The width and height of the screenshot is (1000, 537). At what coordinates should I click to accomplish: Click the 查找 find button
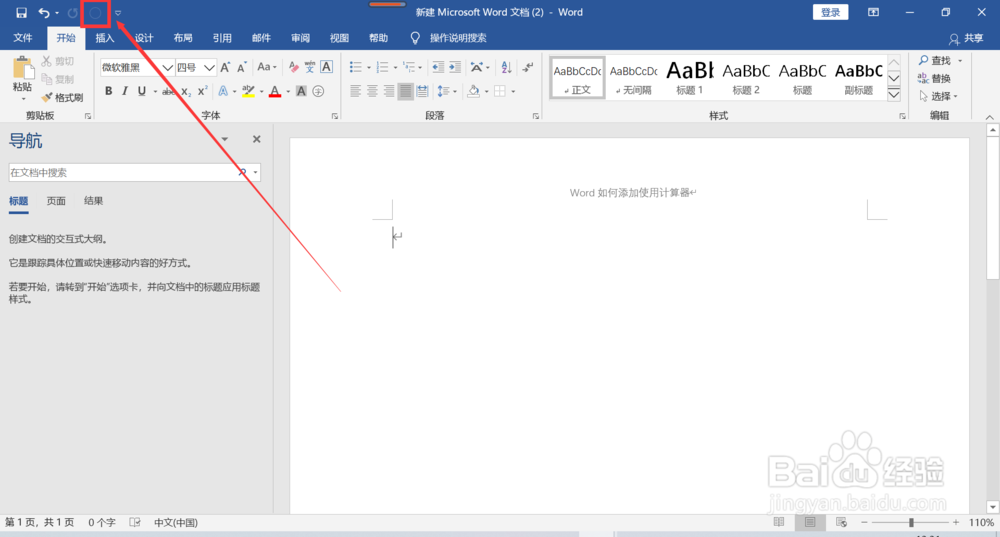pos(936,61)
